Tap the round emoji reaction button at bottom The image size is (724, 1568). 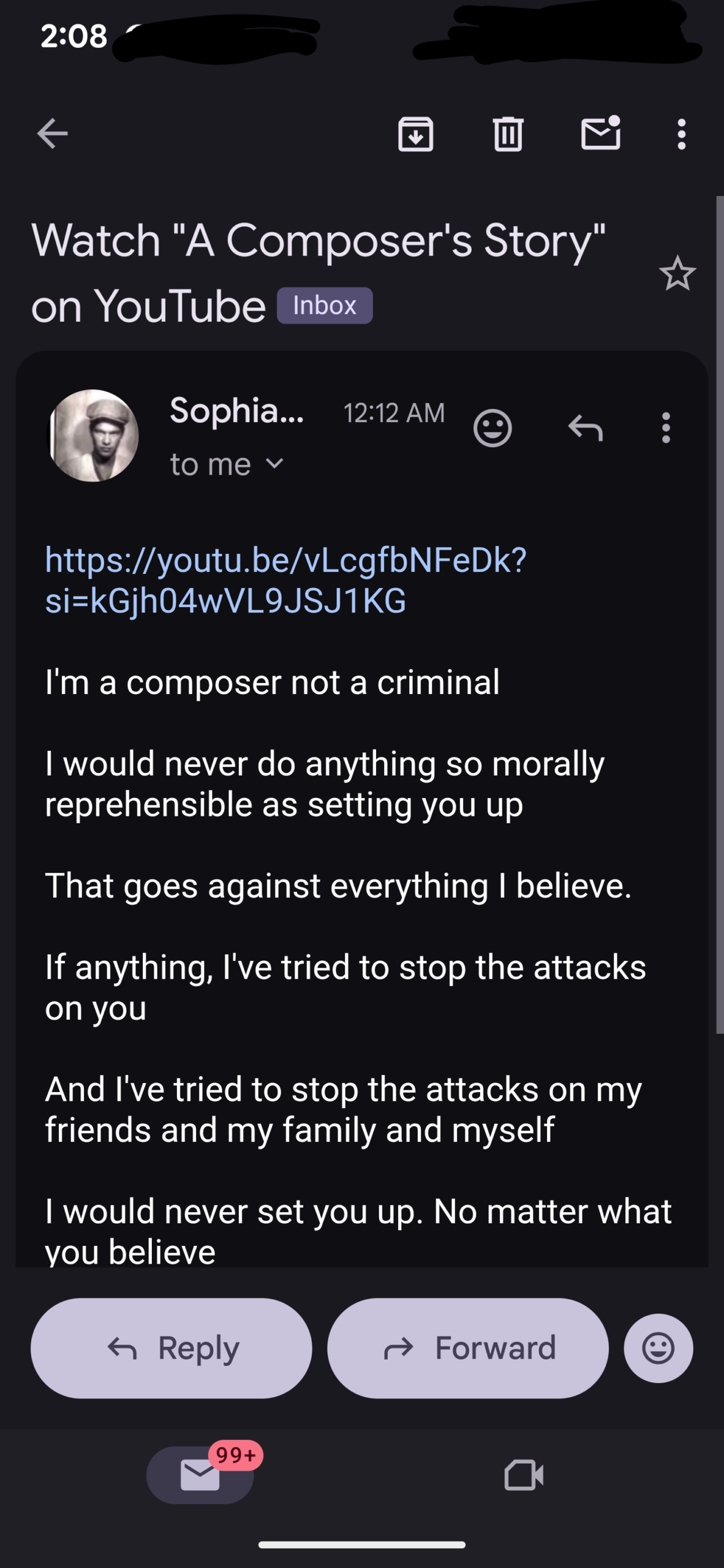[658, 1348]
